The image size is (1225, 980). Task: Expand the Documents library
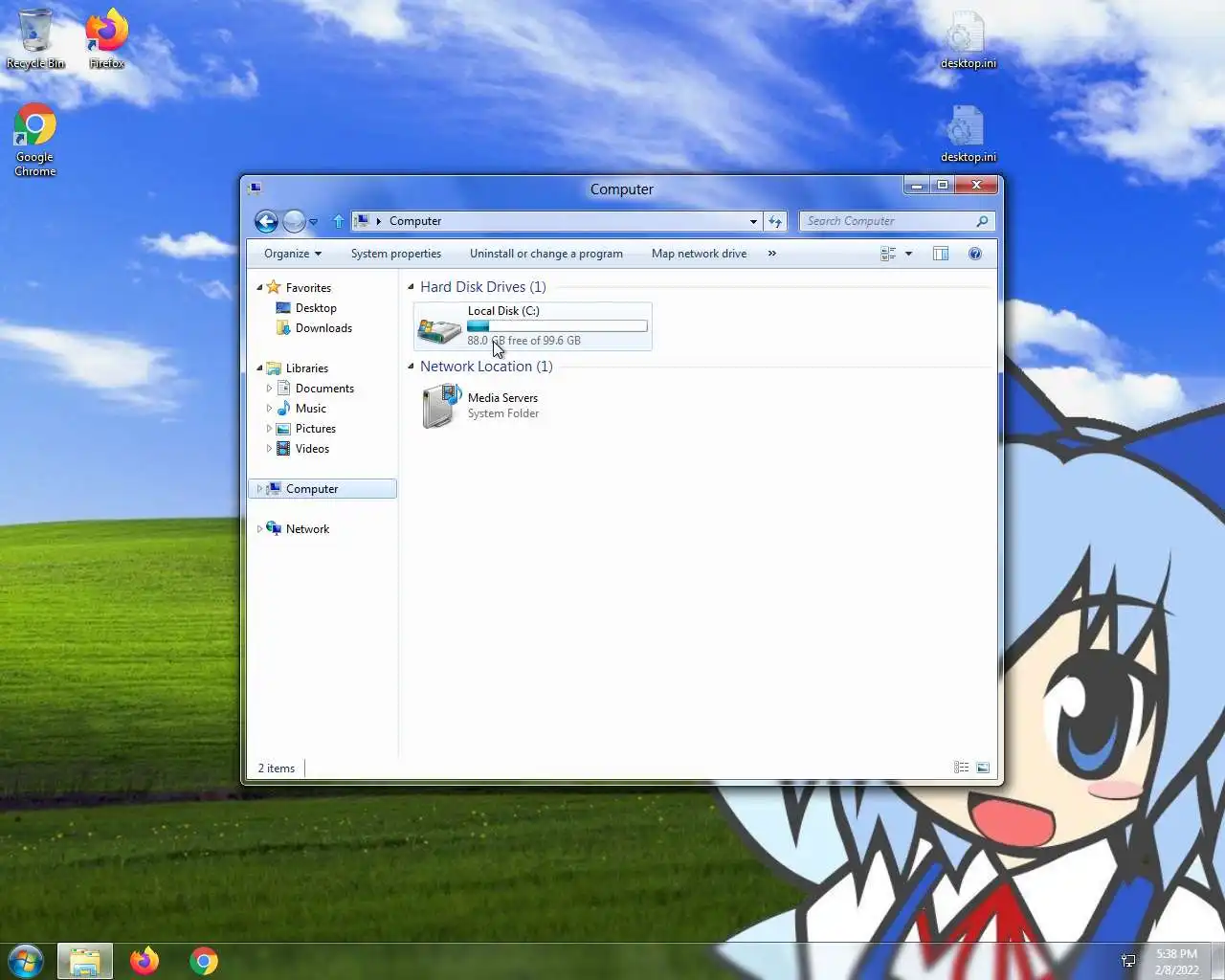tap(269, 389)
